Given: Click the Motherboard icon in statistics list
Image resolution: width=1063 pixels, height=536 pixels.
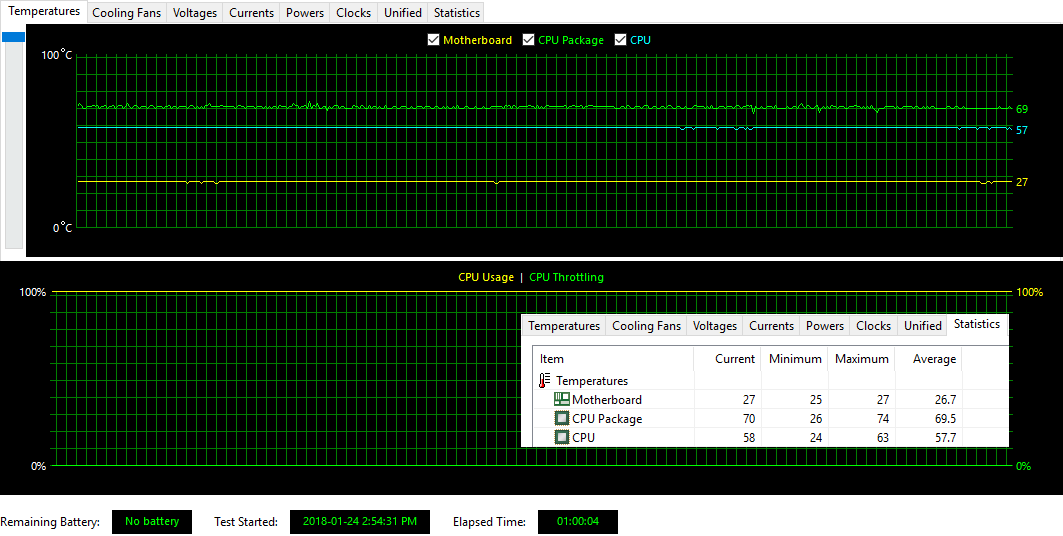Looking at the screenshot, I should pos(561,400).
